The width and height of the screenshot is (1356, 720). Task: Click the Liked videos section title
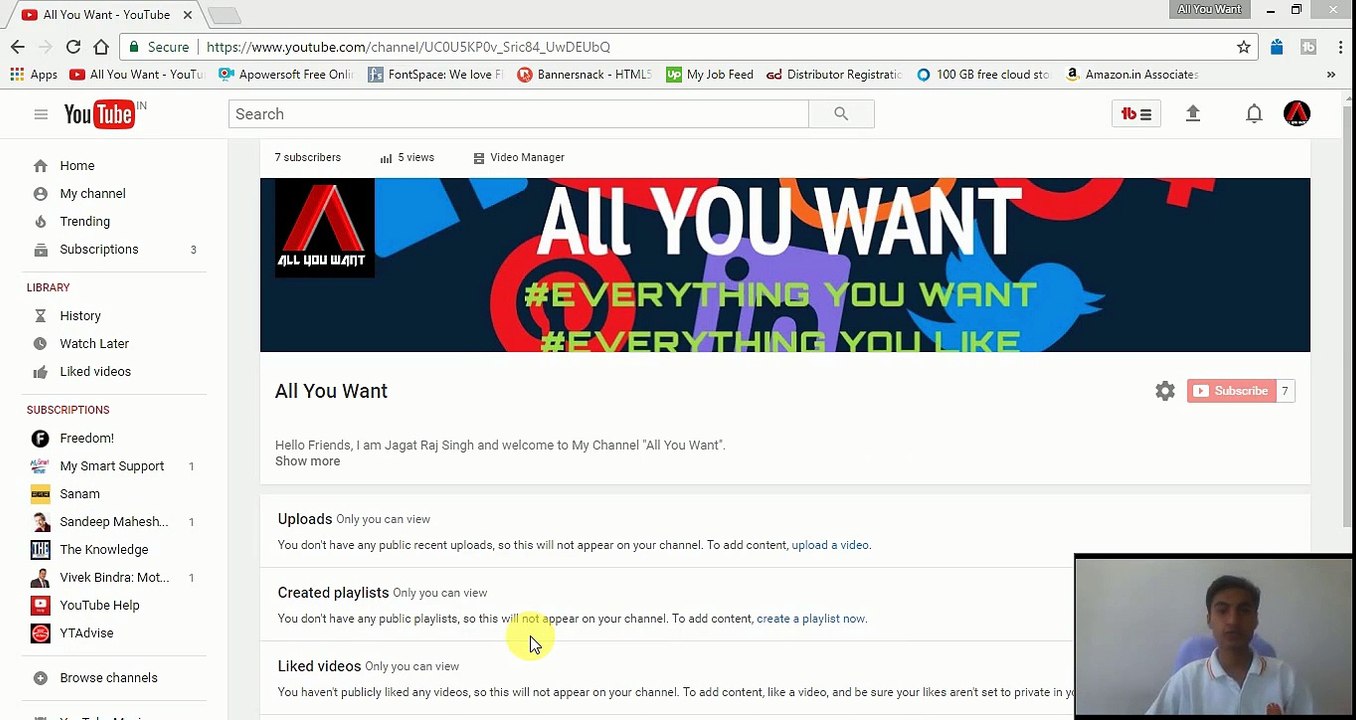pos(319,666)
